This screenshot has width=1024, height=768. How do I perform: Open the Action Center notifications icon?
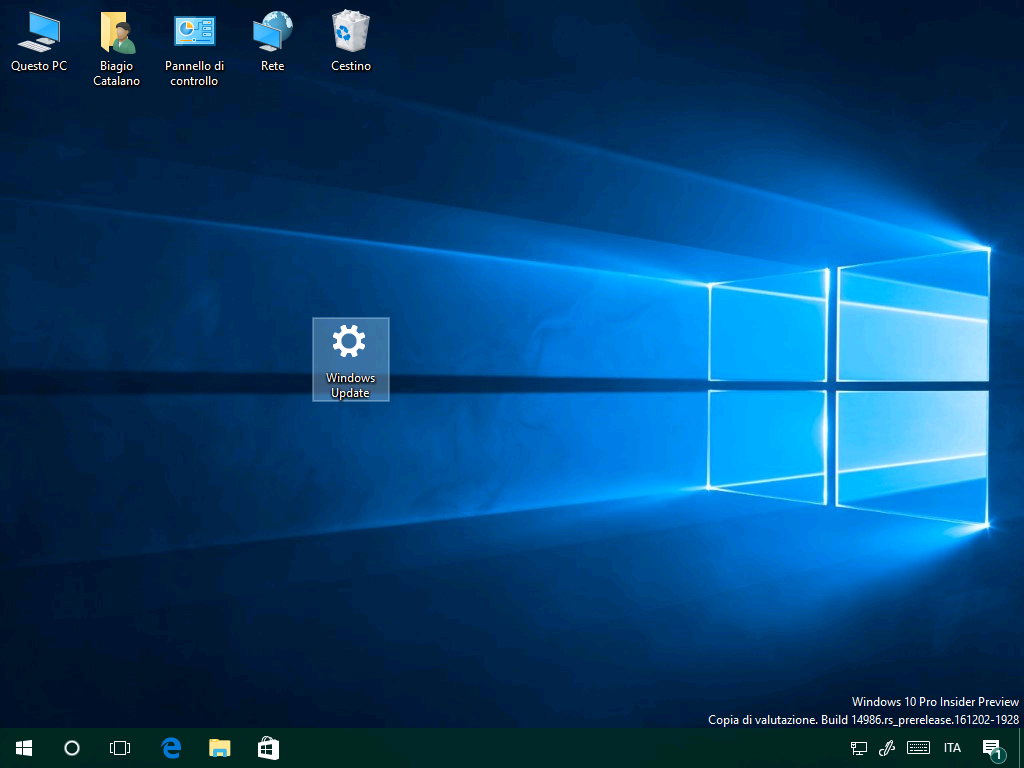click(x=993, y=749)
